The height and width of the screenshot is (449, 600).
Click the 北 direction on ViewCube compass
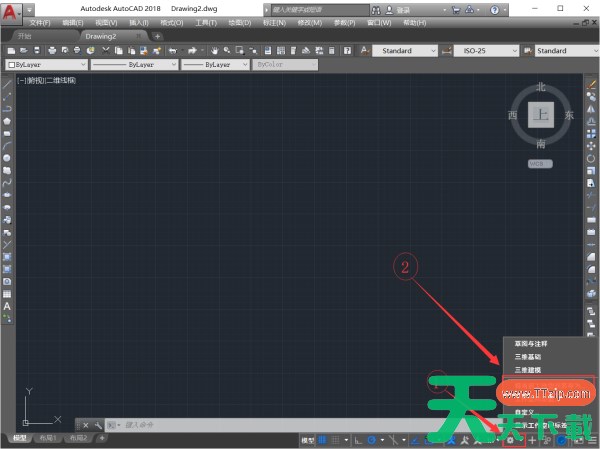click(x=540, y=87)
